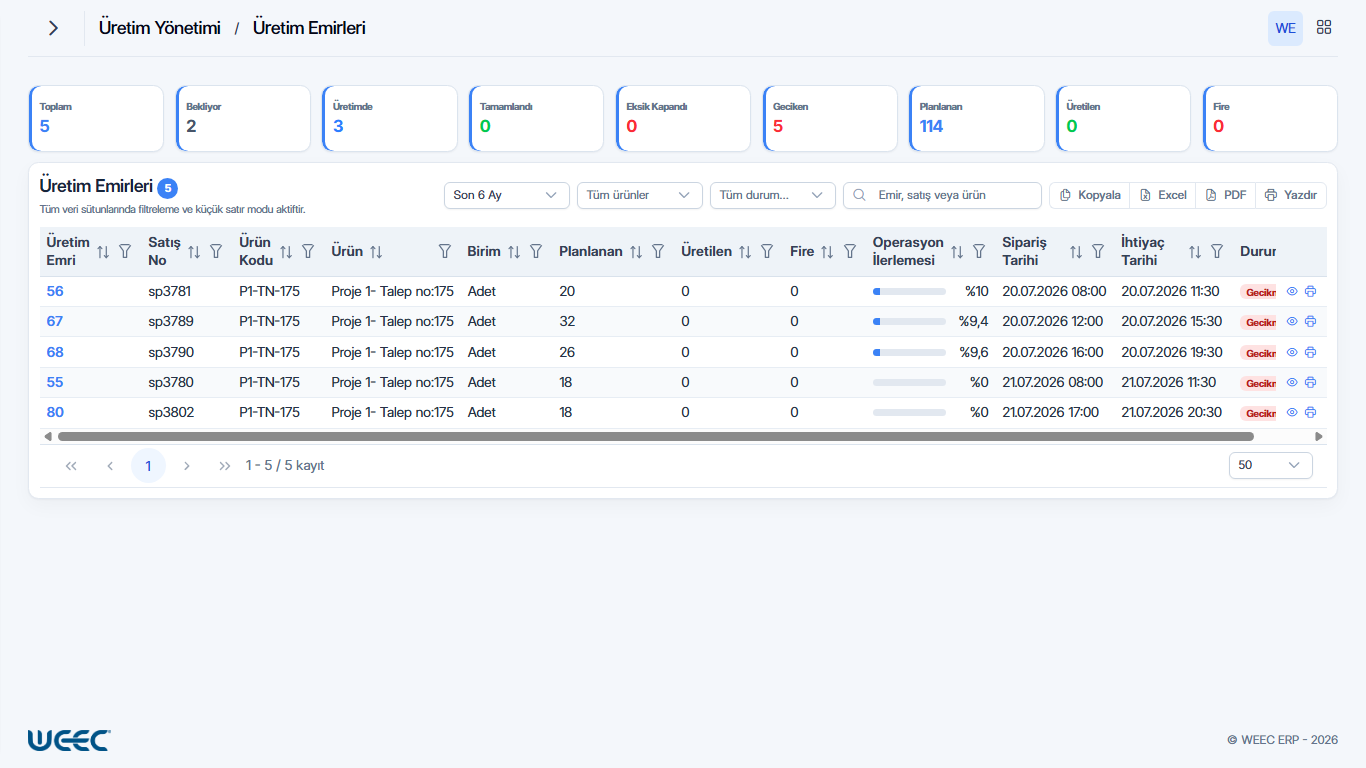The width and height of the screenshot is (1366, 768).
Task: Click the table's horizontal scrollbar thumb
Action: coord(656,437)
